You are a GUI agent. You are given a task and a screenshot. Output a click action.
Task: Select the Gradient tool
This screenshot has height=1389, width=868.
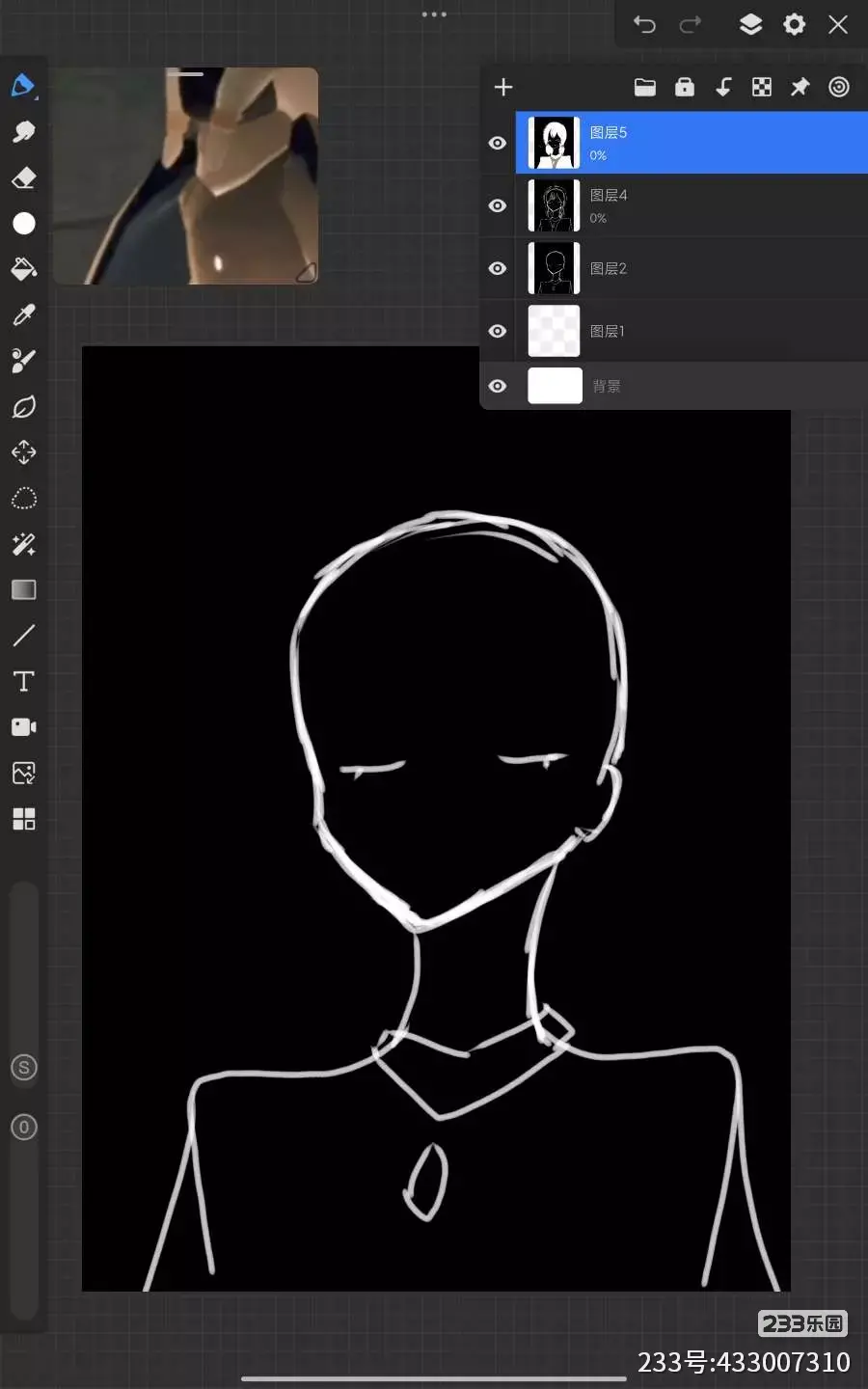pos(23,589)
